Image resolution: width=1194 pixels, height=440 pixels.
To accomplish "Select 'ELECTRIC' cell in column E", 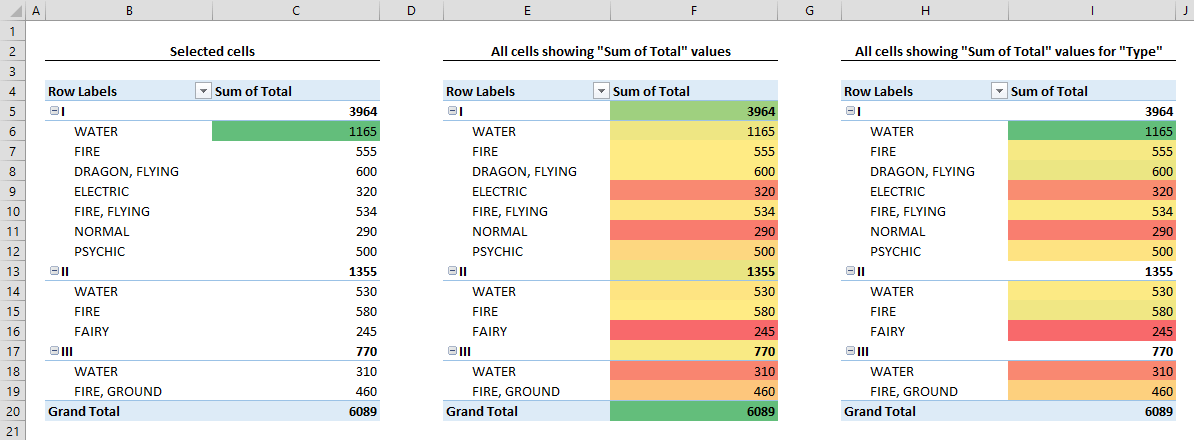I will pos(527,191).
